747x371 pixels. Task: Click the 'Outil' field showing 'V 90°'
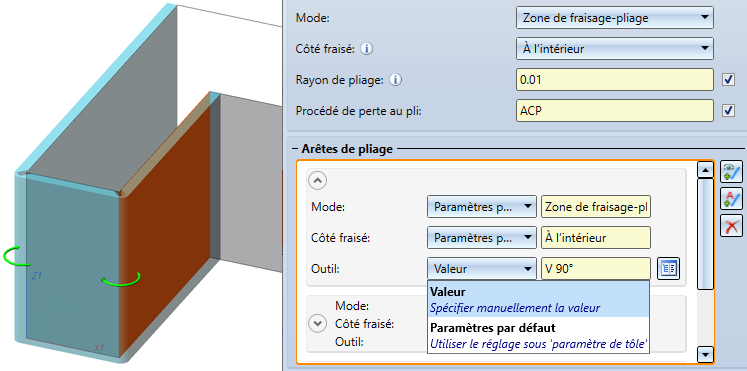pyautogui.click(x=596, y=269)
